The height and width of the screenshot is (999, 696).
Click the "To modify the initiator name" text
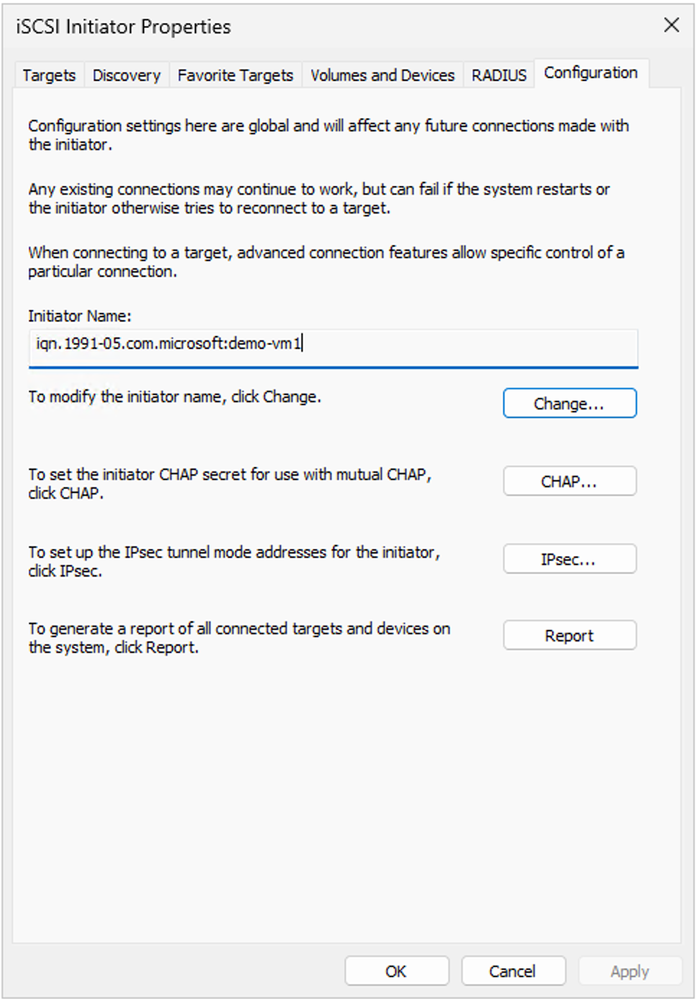pos(174,397)
